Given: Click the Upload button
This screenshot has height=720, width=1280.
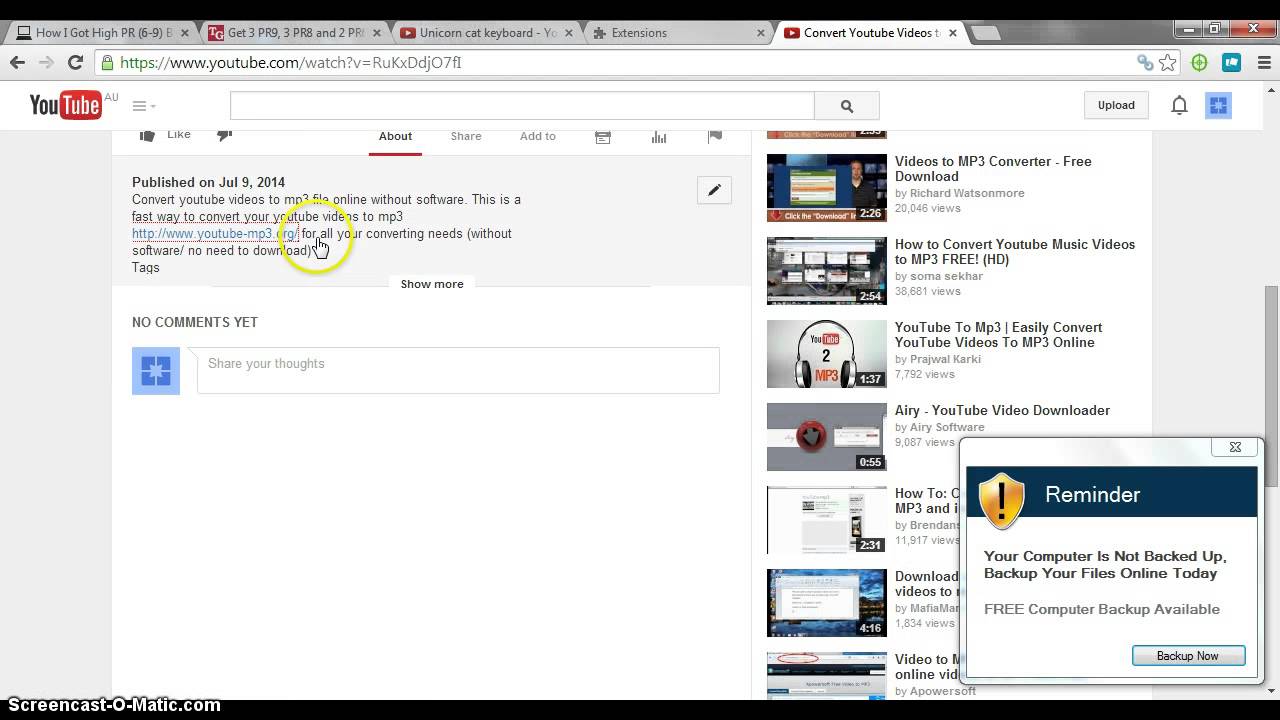Looking at the screenshot, I should [x=1116, y=105].
